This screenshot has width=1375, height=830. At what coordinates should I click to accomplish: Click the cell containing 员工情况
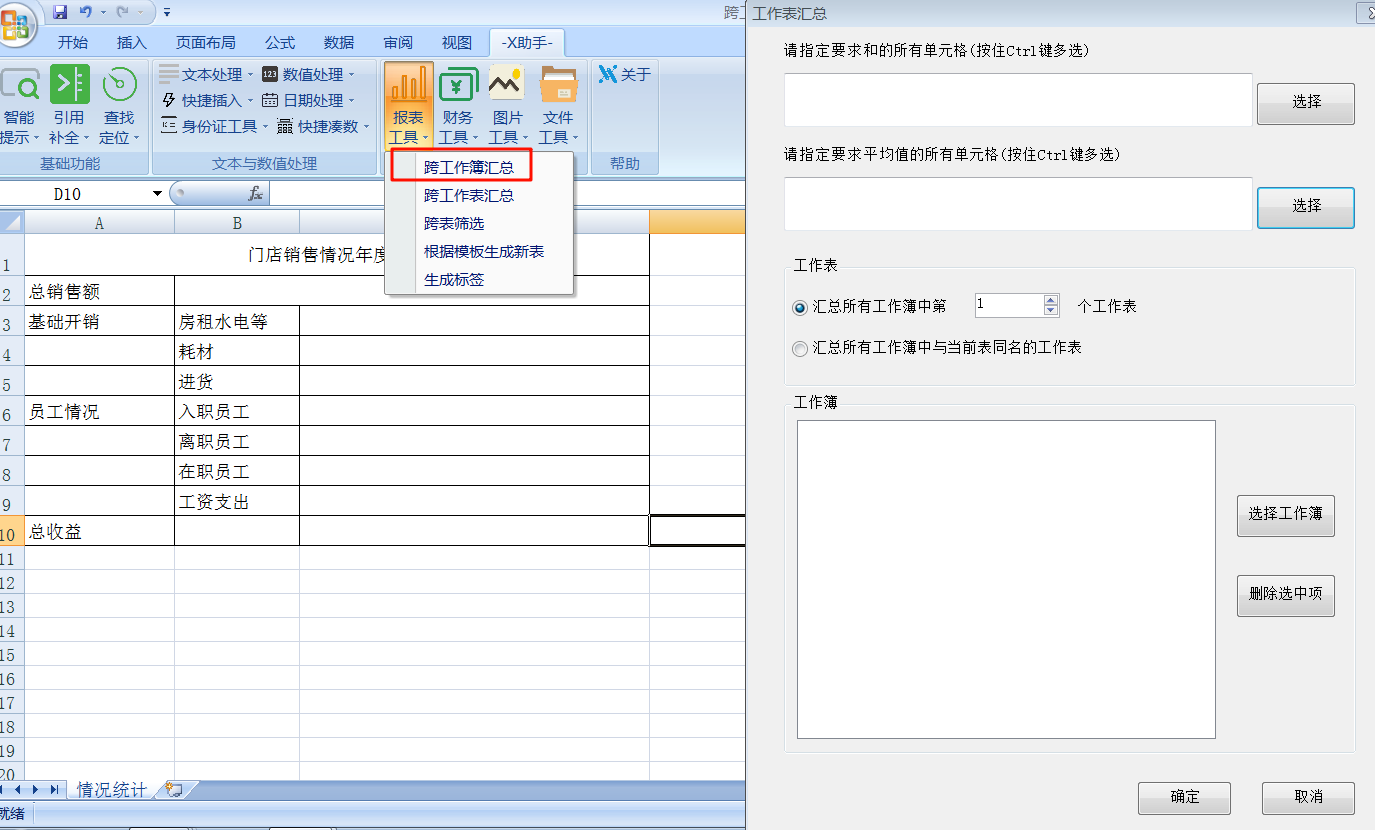click(99, 412)
